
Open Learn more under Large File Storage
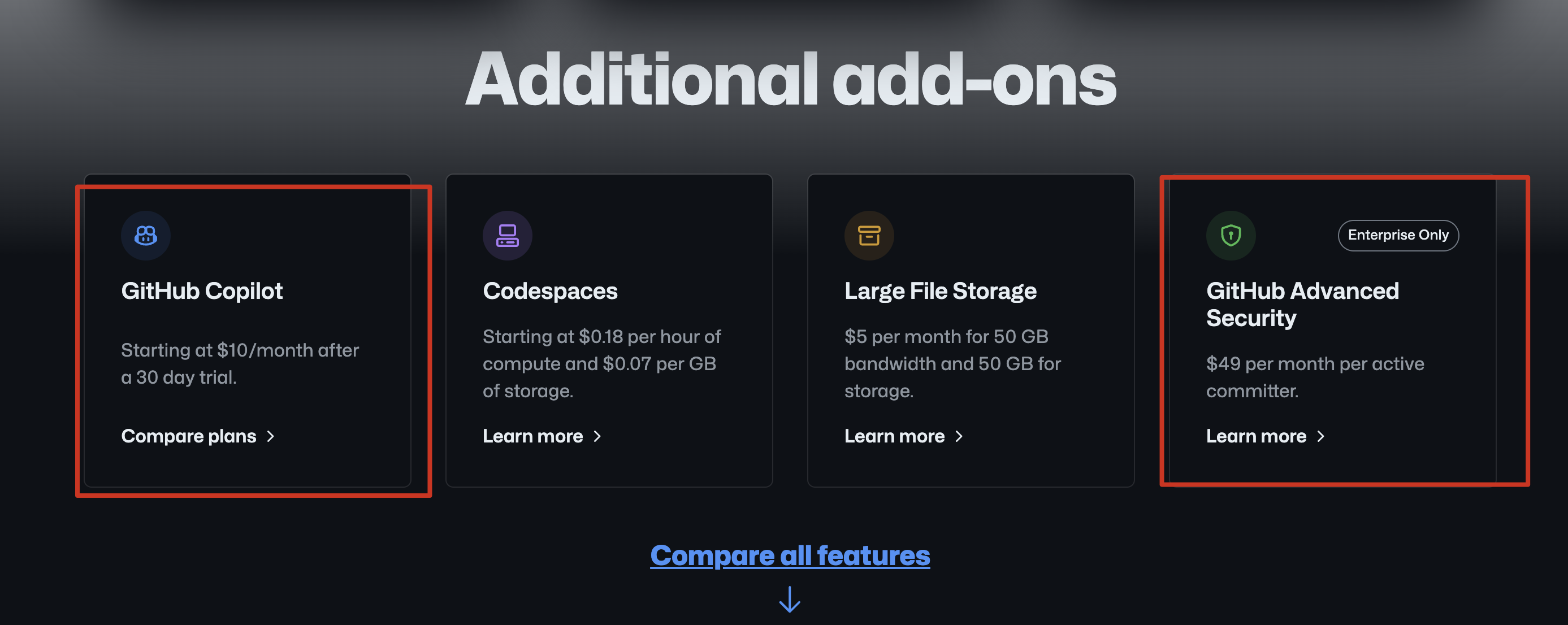894,436
